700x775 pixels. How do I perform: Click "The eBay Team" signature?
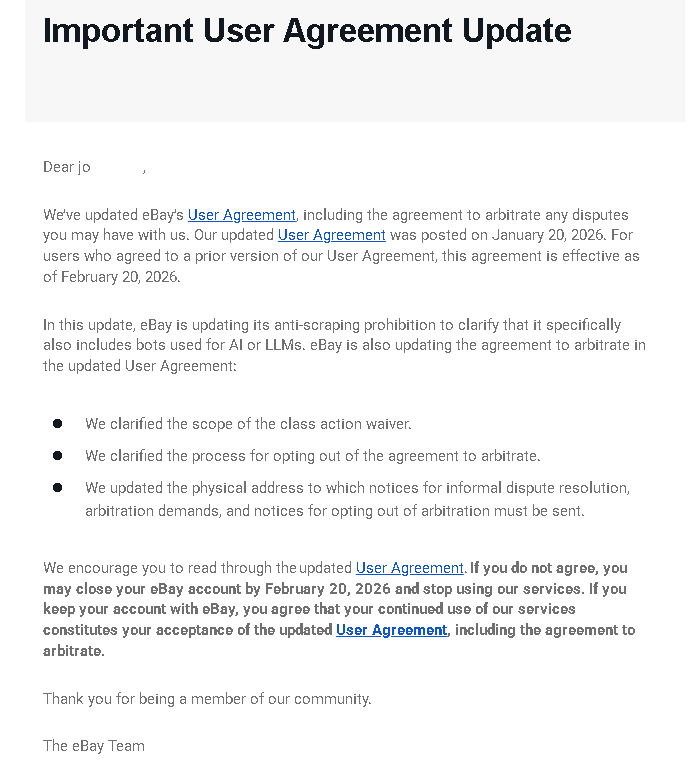[94, 746]
